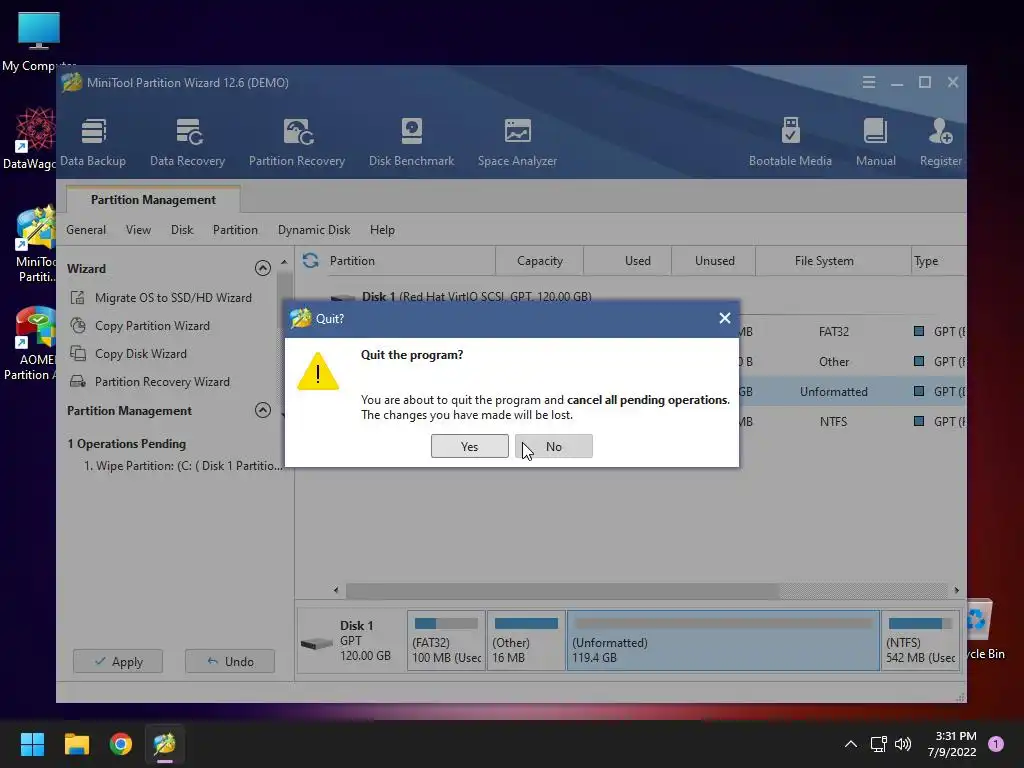Click the Undo button
The height and width of the screenshot is (768, 1024).
pyautogui.click(x=230, y=662)
